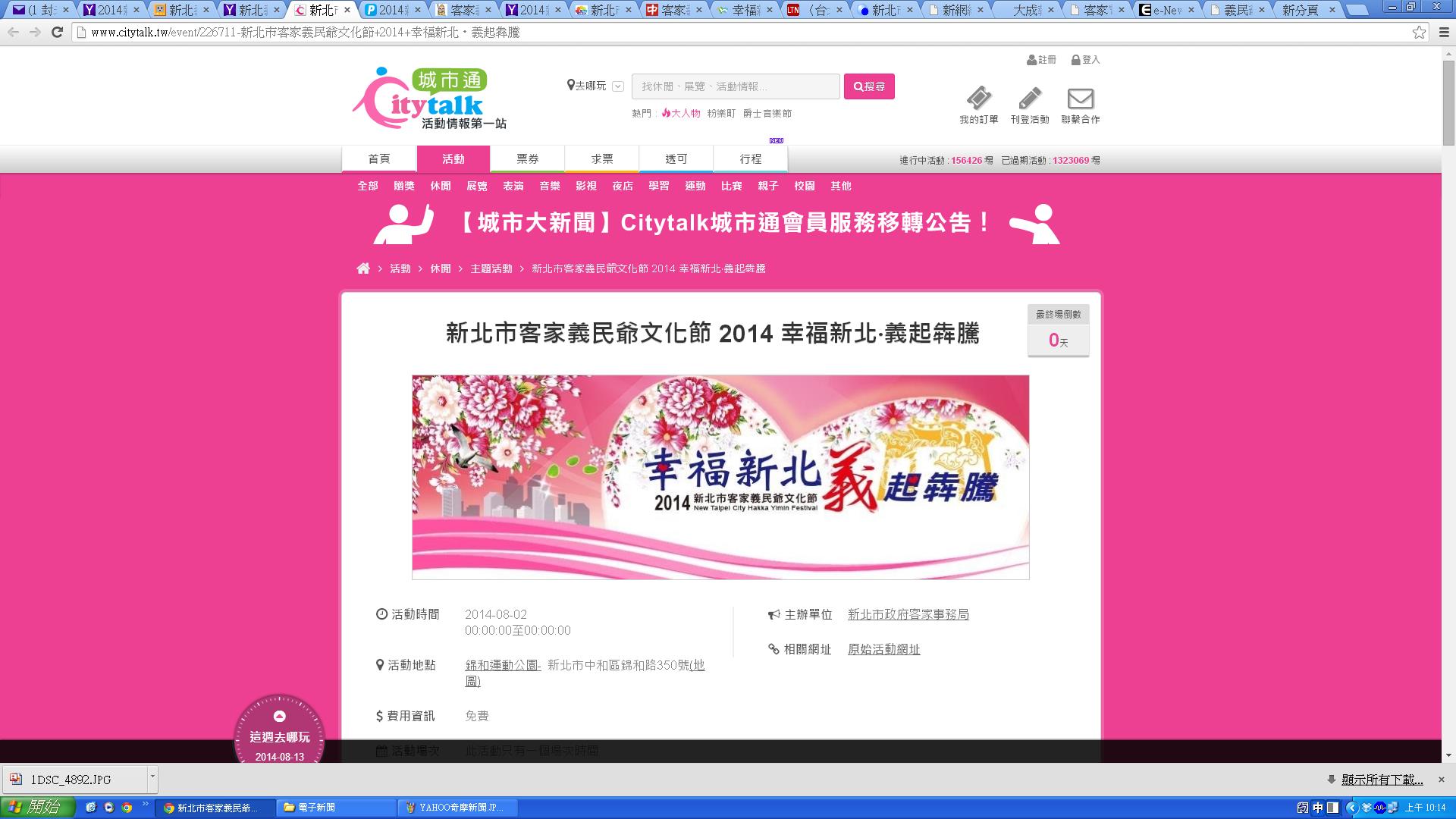This screenshot has height=819, width=1456.
Task: Click the address bar URL
Action: point(305,33)
